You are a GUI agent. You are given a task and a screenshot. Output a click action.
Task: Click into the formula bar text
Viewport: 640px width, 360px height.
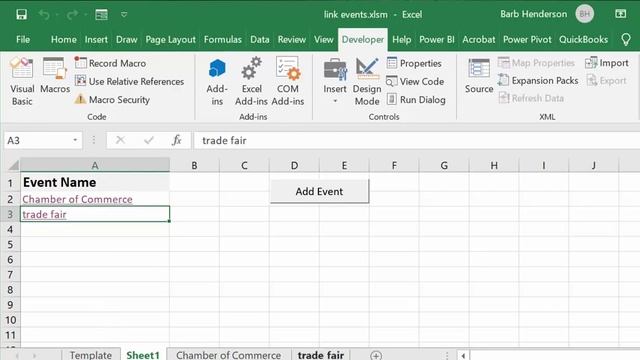point(416,140)
